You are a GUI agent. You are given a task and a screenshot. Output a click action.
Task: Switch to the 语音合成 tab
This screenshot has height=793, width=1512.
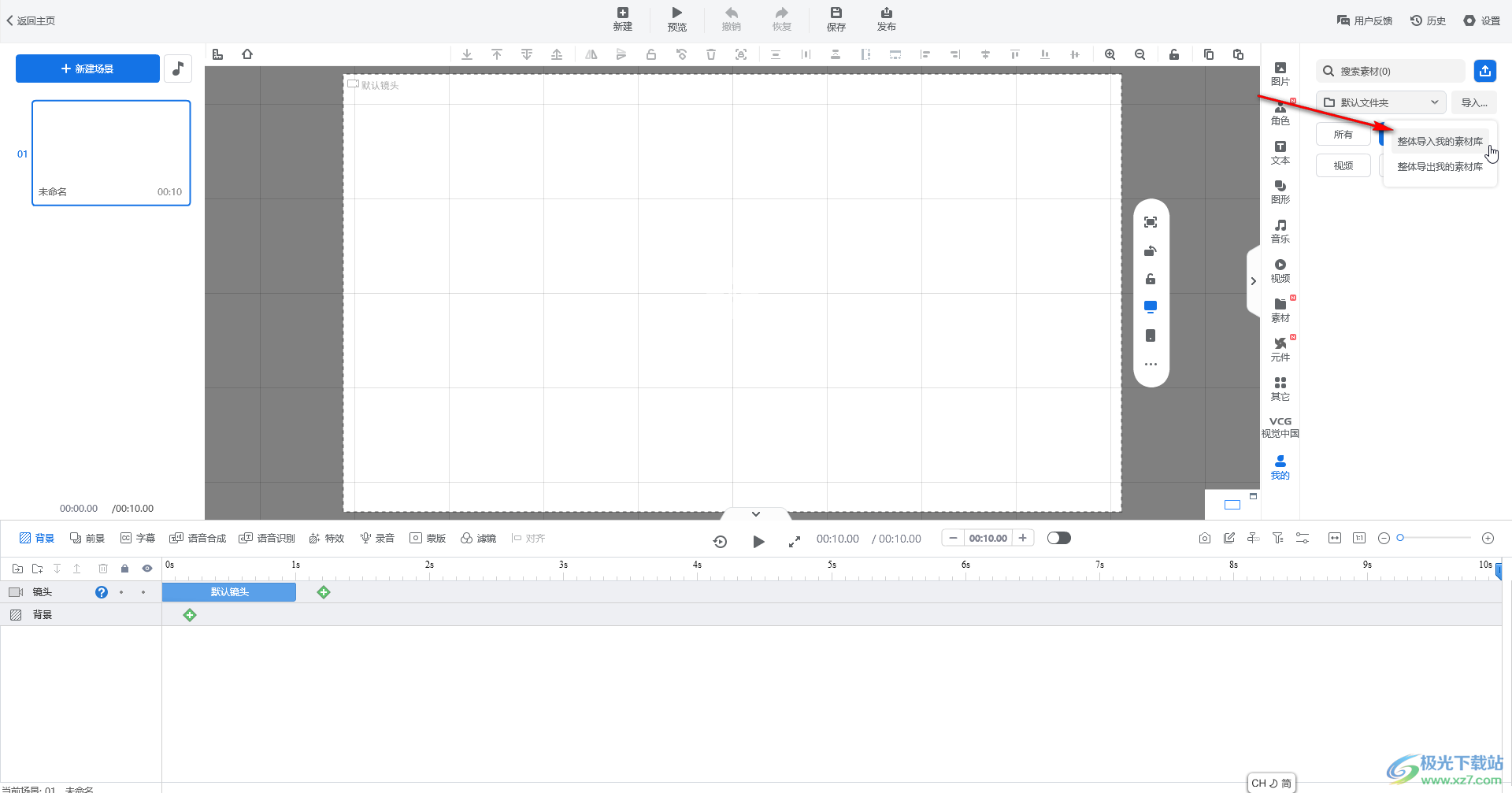point(198,538)
